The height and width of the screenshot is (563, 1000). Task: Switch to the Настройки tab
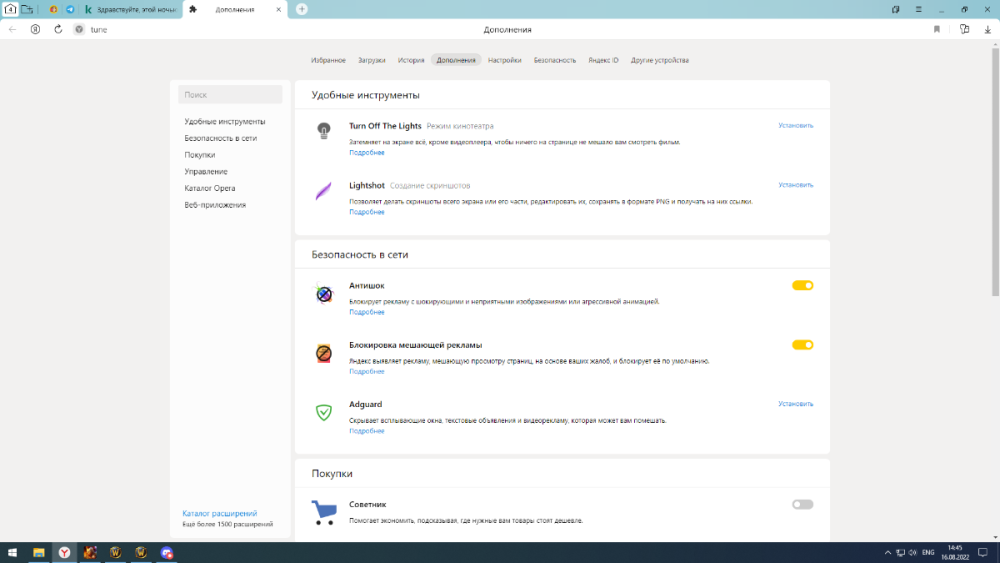click(504, 60)
